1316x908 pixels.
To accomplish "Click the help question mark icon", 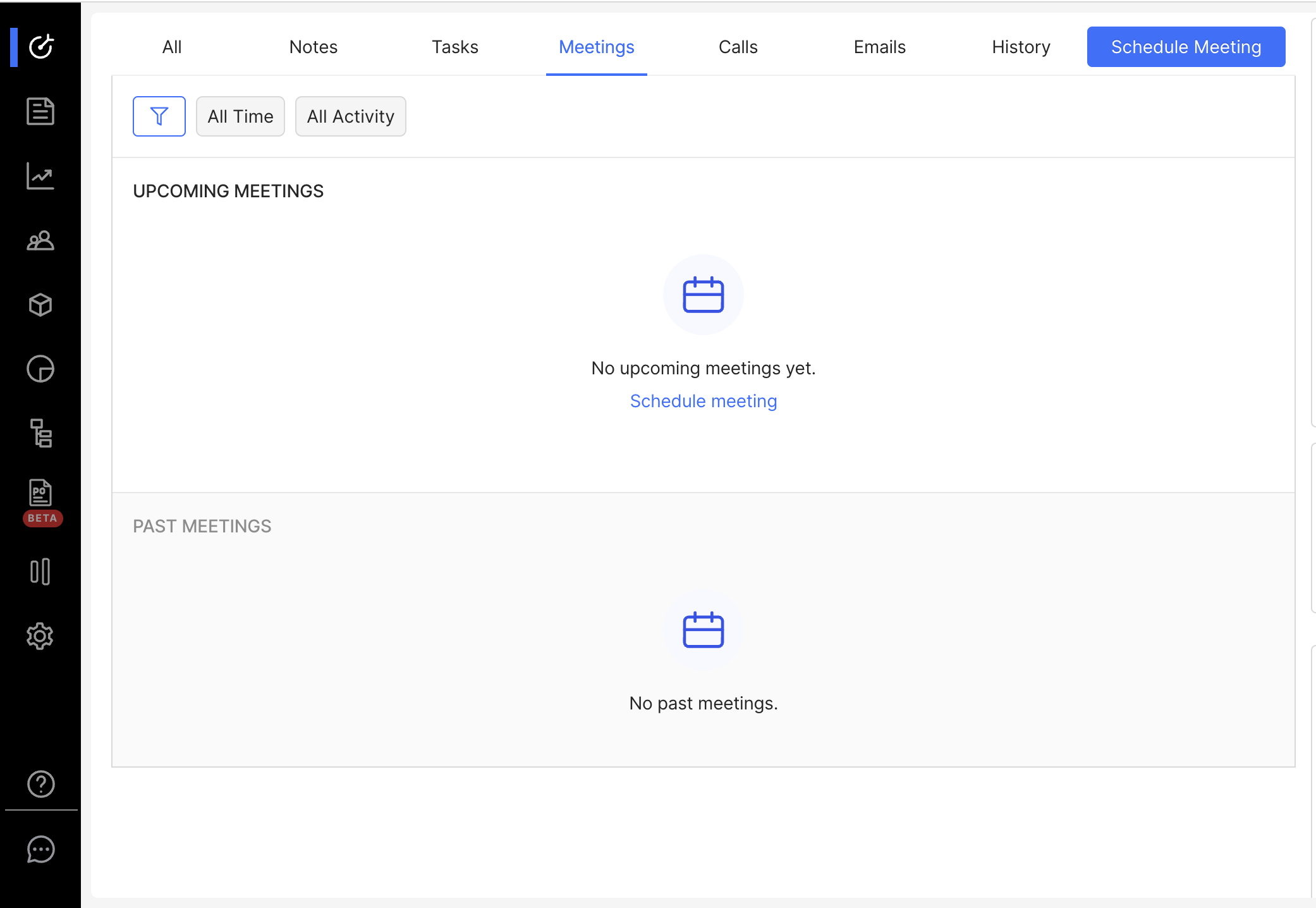I will point(41,784).
